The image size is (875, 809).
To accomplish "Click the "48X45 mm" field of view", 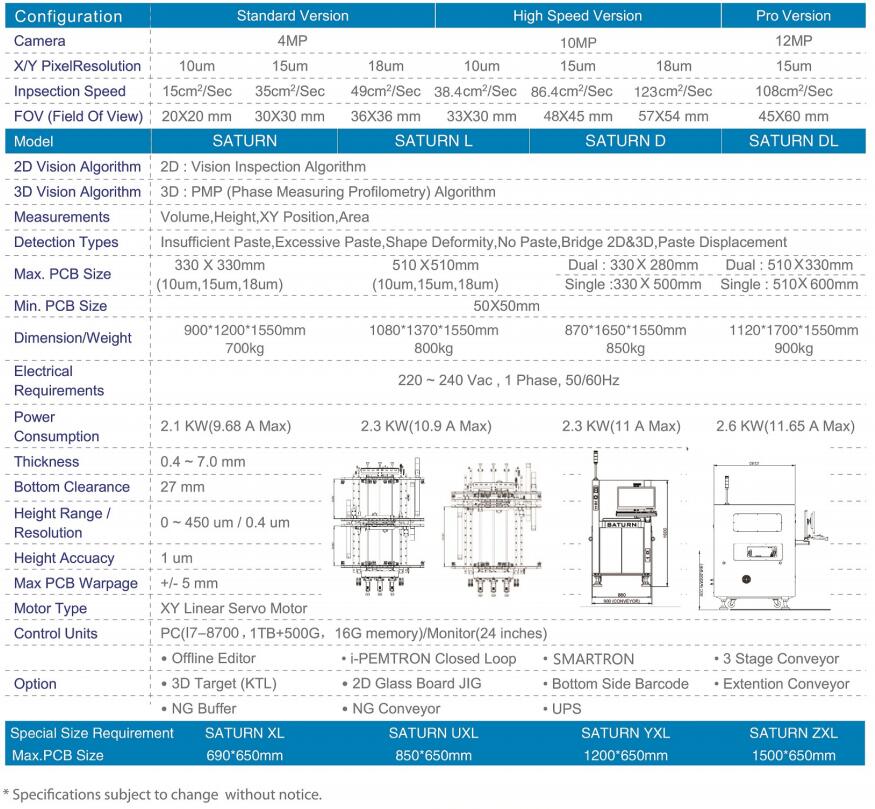I will click(578, 117).
